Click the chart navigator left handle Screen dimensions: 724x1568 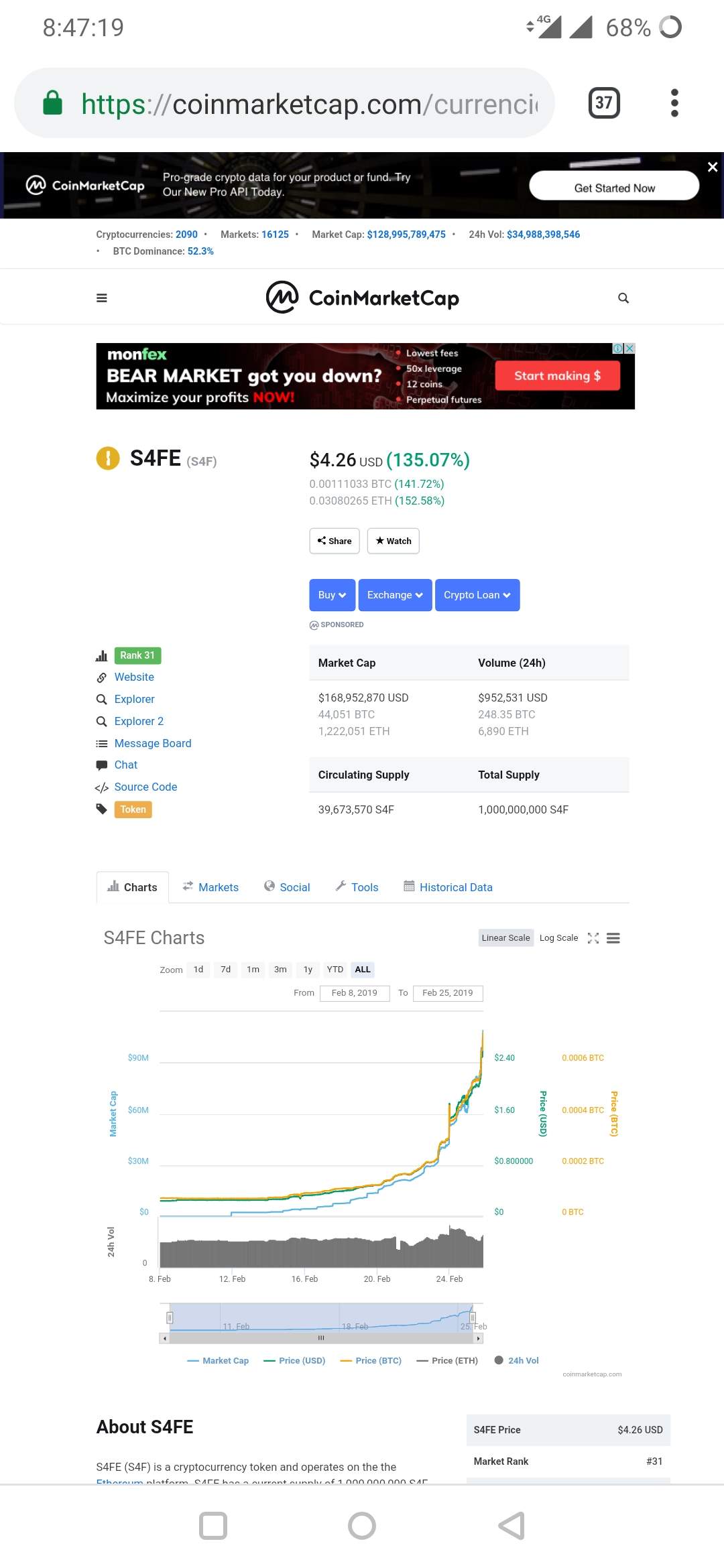click(170, 1318)
